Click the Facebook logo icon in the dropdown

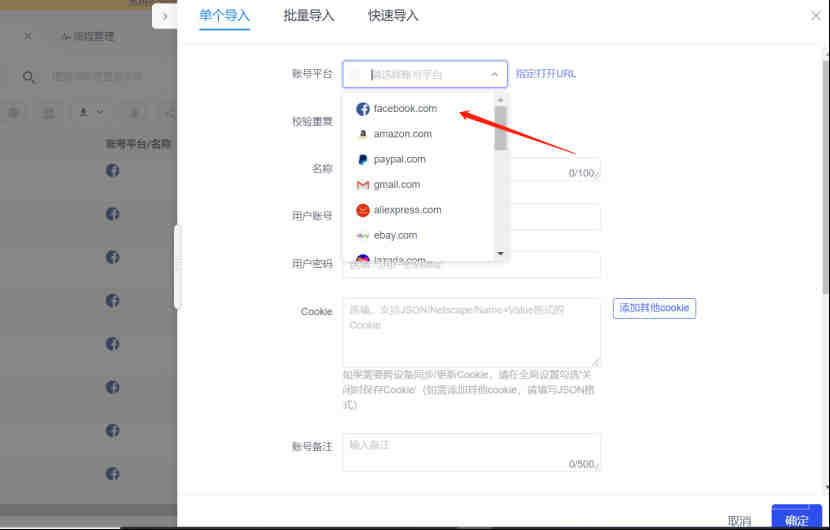(363, 109)
